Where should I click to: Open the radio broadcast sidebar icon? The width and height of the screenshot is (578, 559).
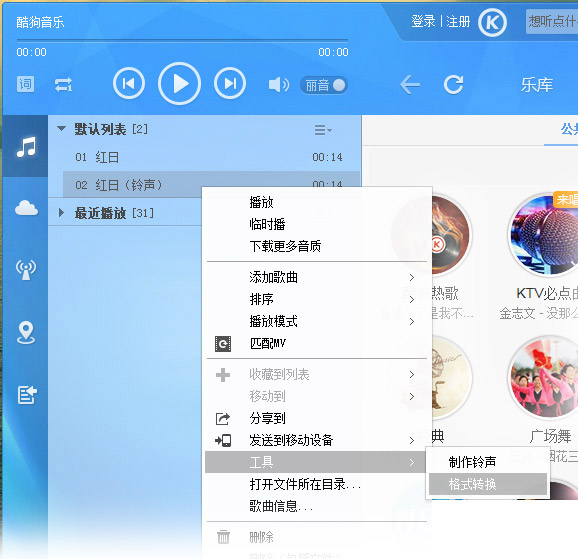point(26,270)
